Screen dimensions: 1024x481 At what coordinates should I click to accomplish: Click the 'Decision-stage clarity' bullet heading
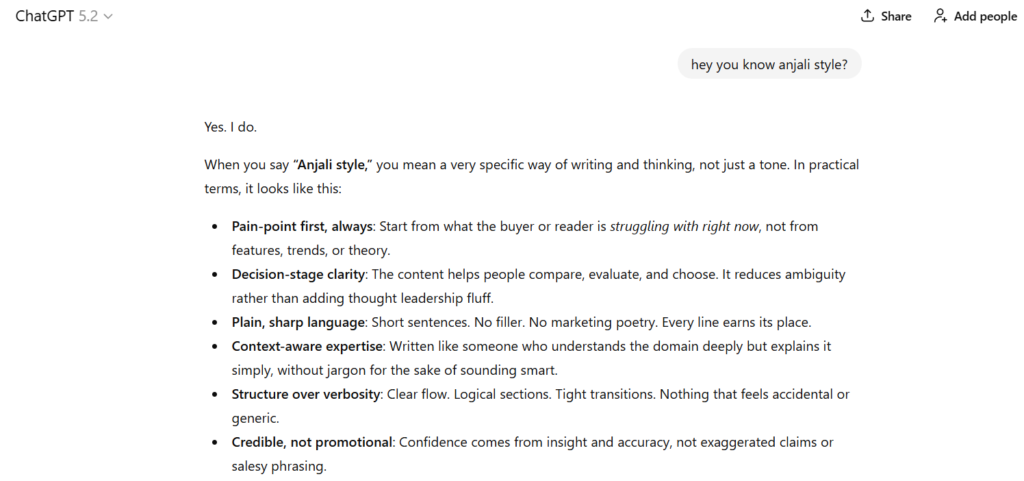pyautogui.click(x=298, y=274)
